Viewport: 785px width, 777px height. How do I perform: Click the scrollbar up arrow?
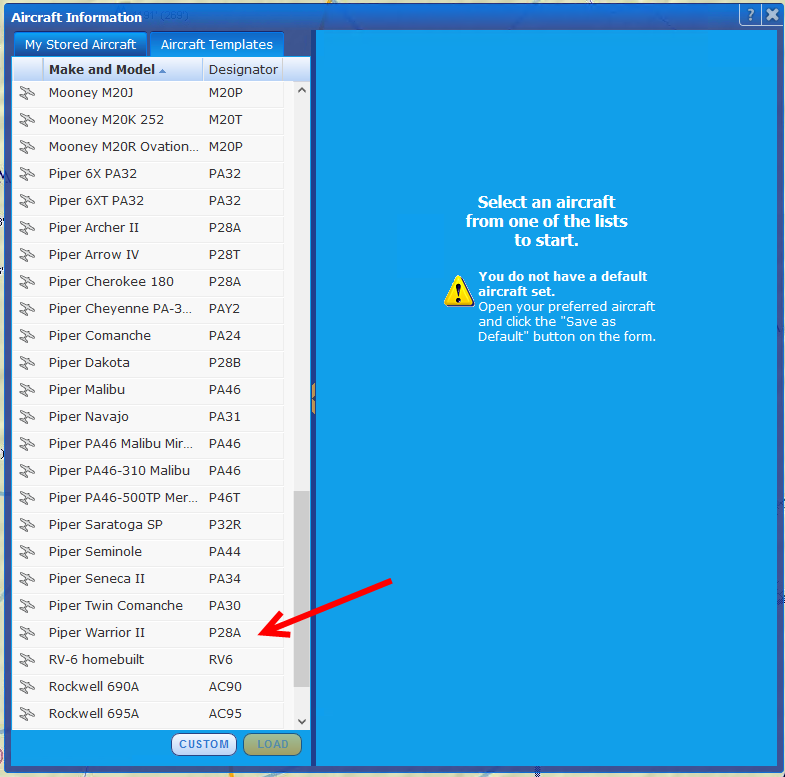pos(301,91)
